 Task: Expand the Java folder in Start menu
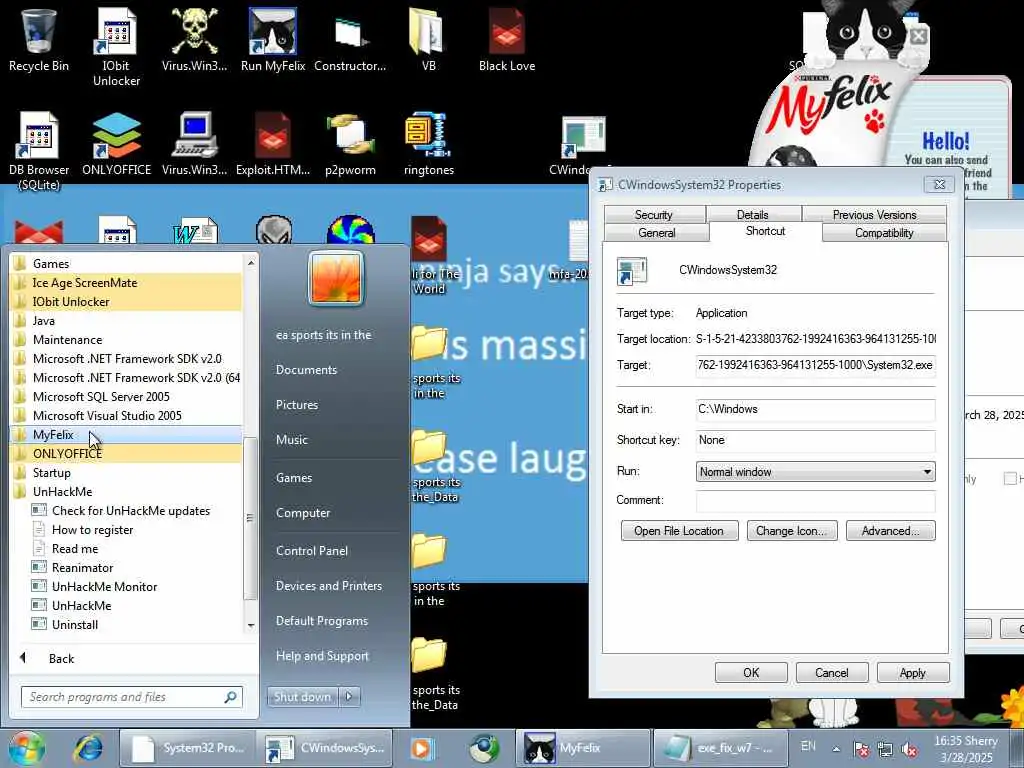coord(126,321)
